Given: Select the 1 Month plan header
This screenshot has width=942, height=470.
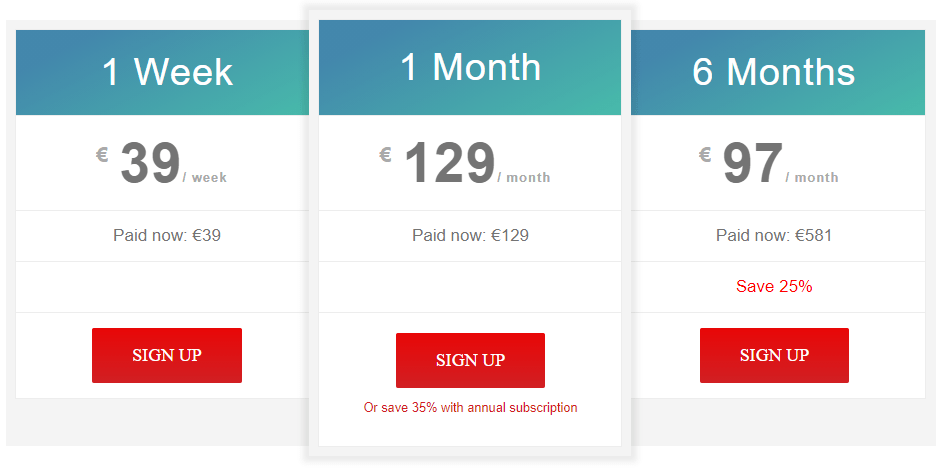Looking at the screenshot, I should click(x=470, y=67).
